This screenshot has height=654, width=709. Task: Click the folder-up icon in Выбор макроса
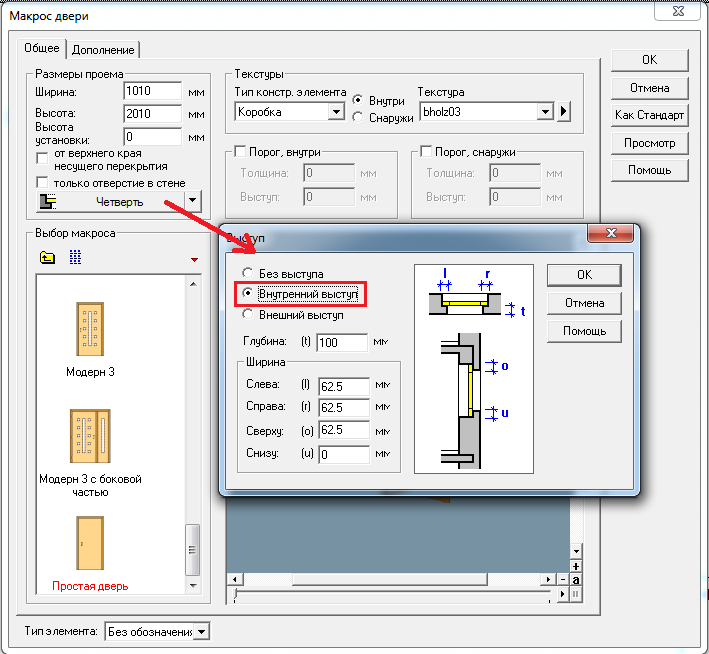tap(47, 258)
